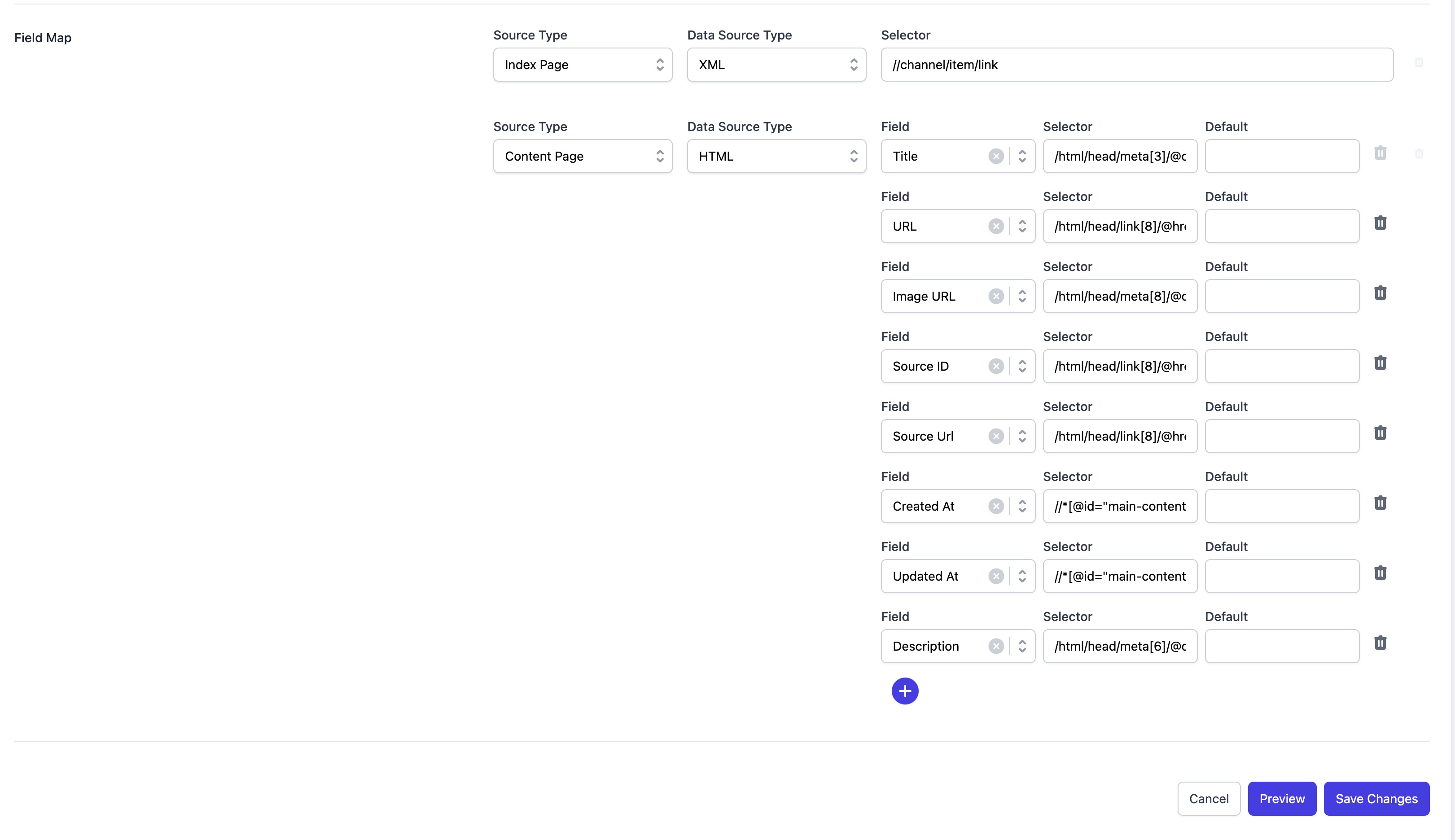The height and width of the screenshot is (840, 1455).
Task: Click the Default input for Title row
Action: pyautogui.click(x=1281, y=156)
